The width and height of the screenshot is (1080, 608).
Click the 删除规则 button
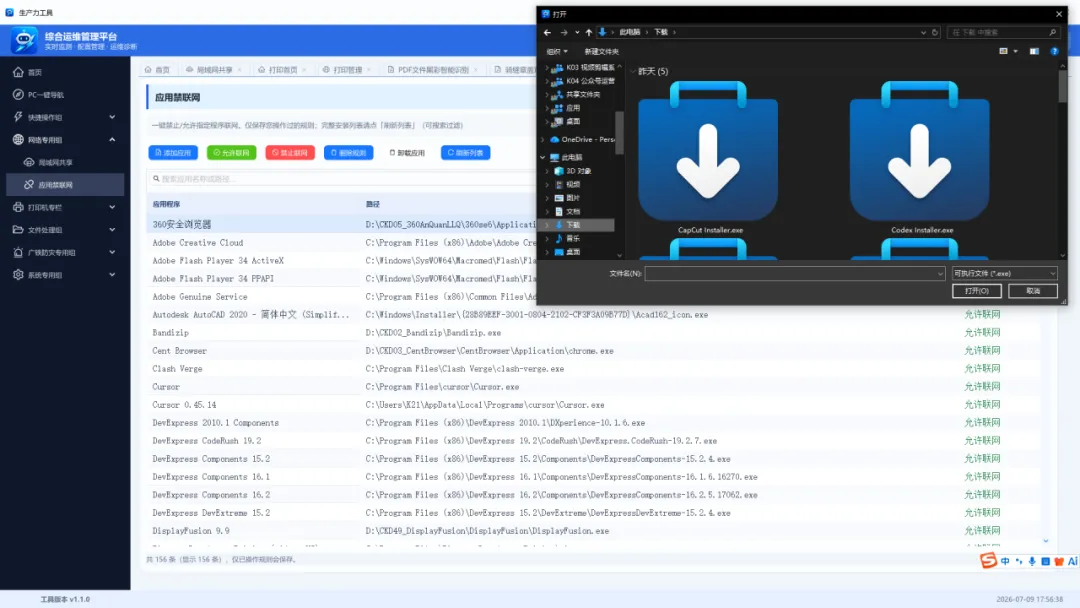pos(349,153)
